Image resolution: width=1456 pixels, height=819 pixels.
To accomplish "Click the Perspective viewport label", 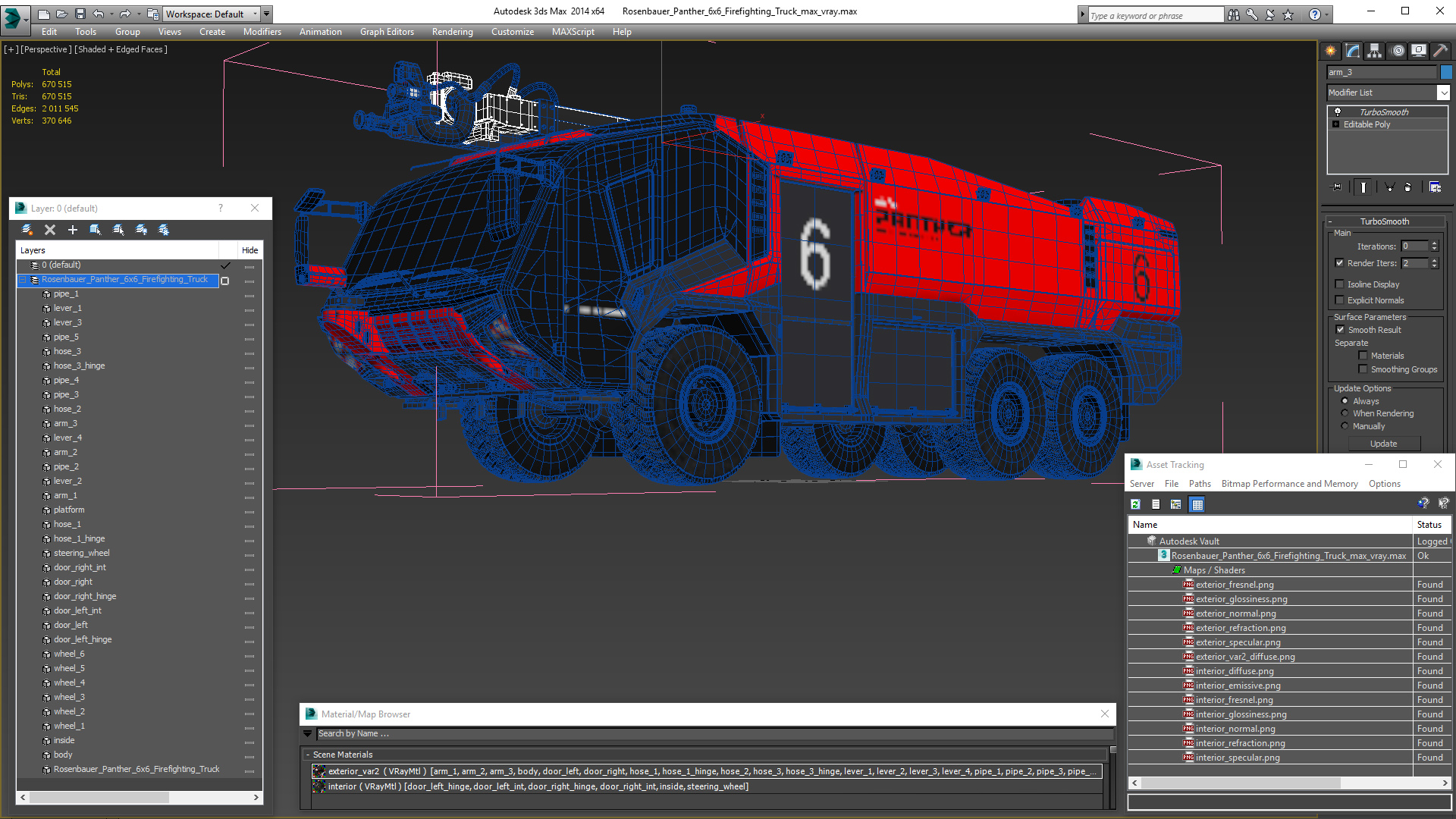I will coord(45,49).
